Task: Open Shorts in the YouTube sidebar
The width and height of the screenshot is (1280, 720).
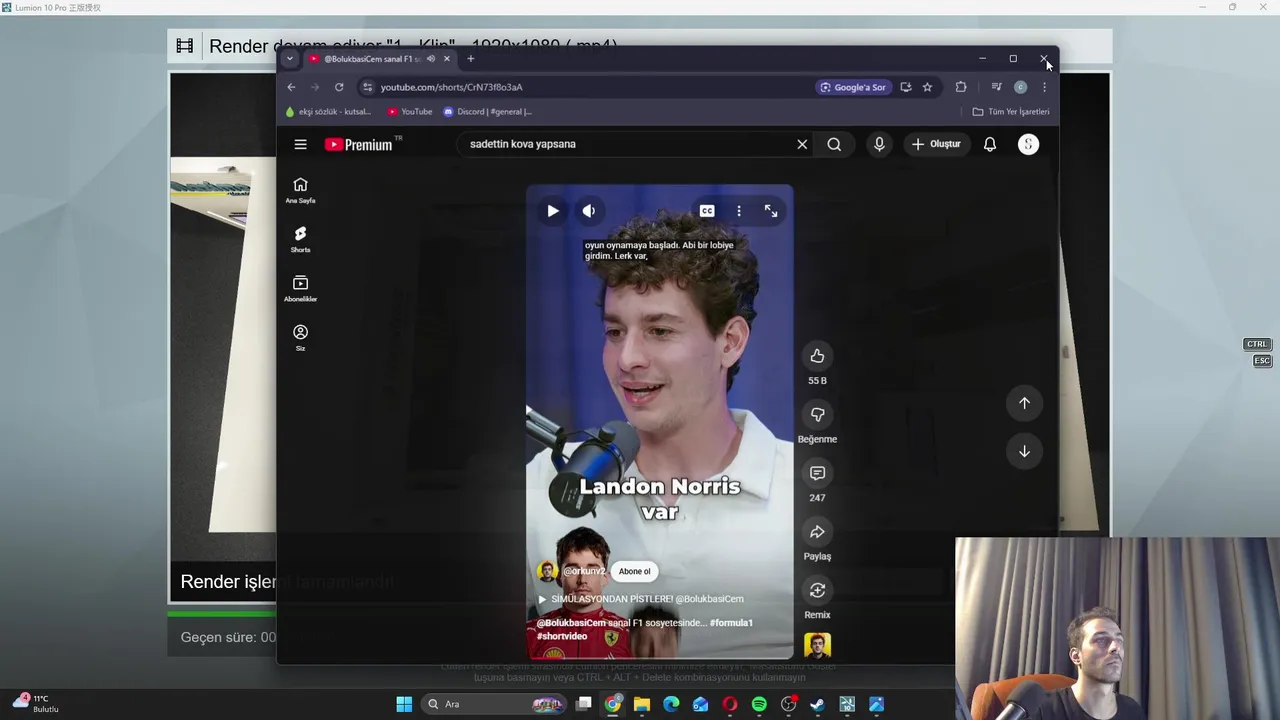Action: (x=300, y=239)
